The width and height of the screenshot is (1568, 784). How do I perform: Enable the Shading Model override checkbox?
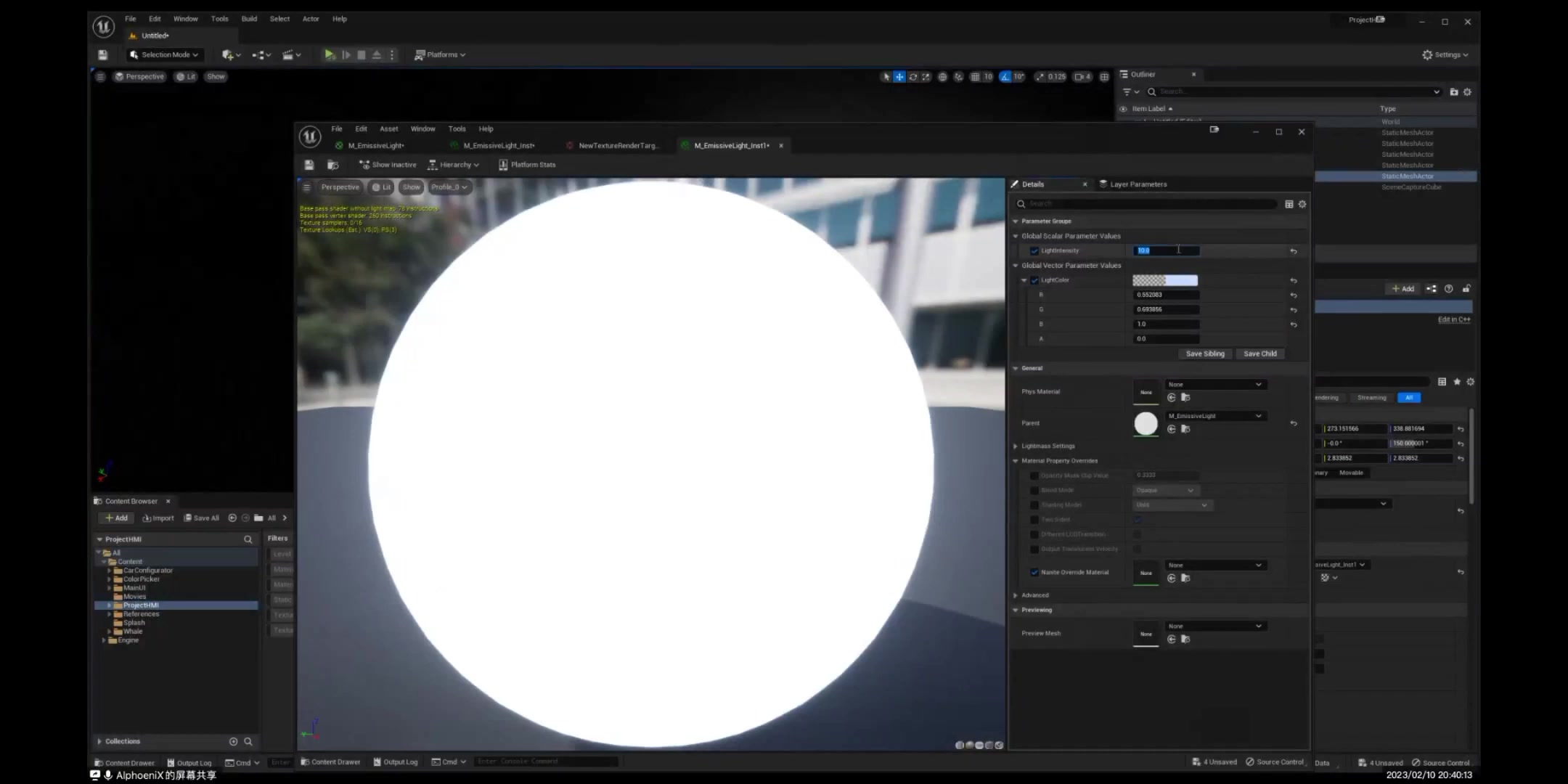point(1034,505)
